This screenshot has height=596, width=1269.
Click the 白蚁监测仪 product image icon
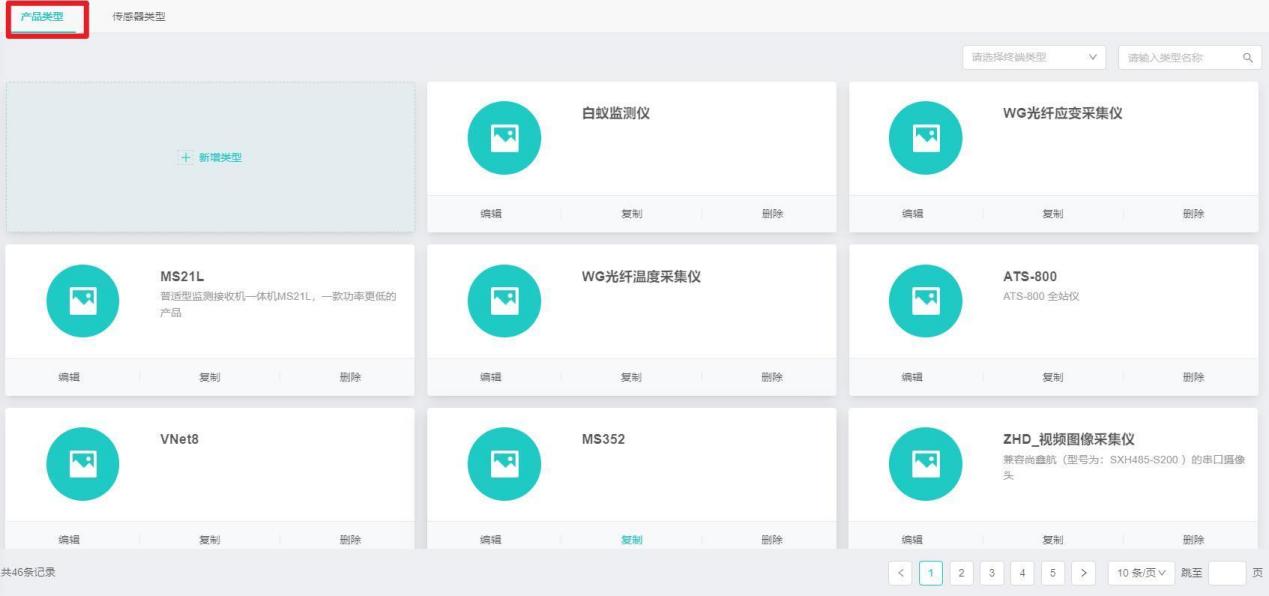coord(504,138)
